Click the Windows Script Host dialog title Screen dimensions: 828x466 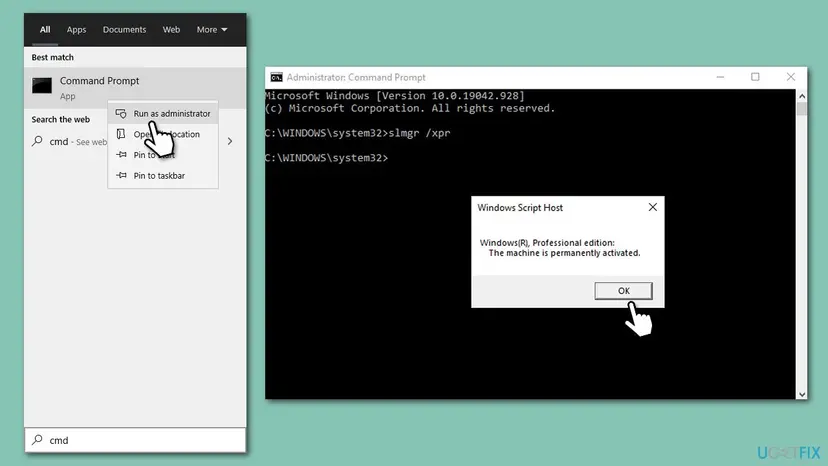(x=520, y=208)
